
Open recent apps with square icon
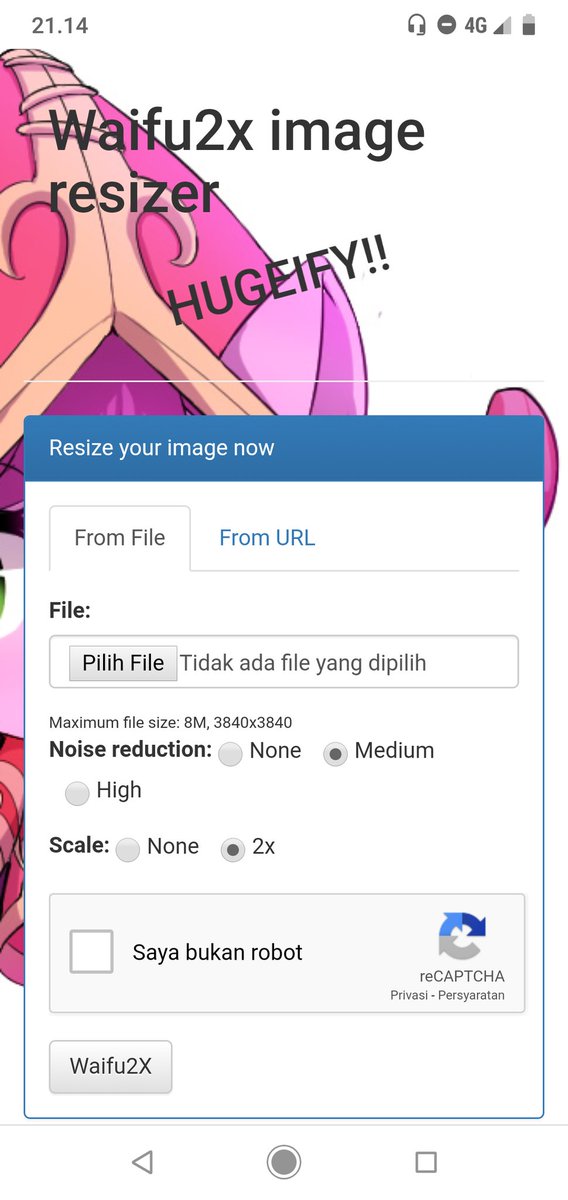point(426,1161)
